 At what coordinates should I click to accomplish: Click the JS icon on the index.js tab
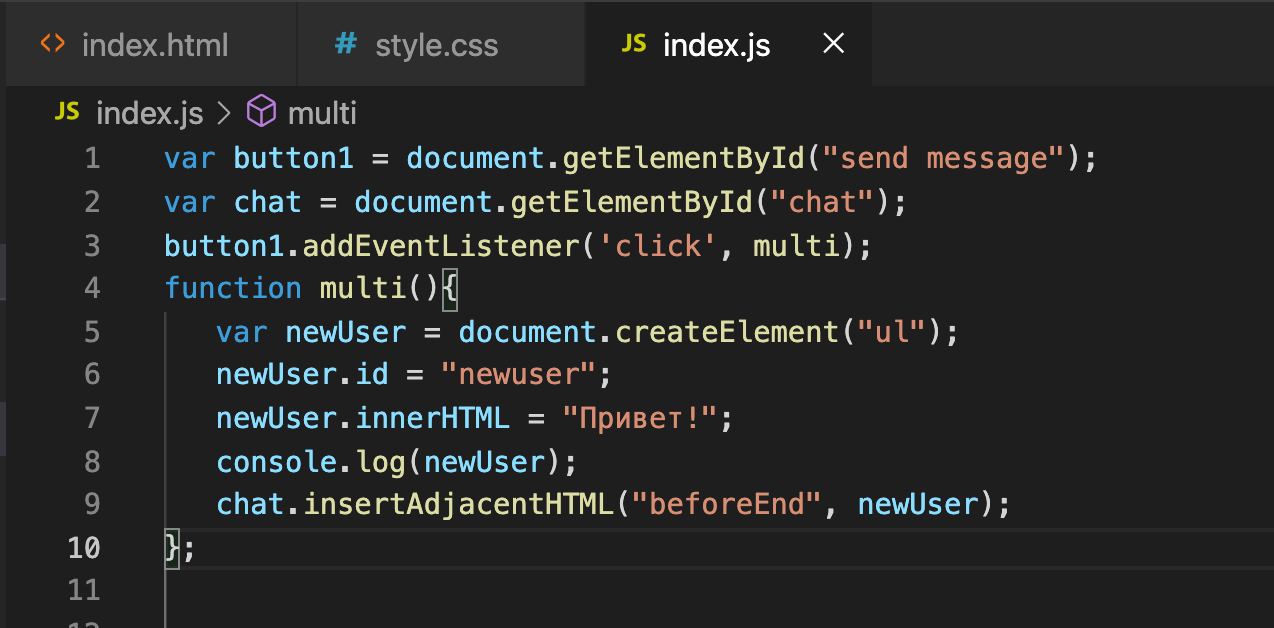[633, 44]
